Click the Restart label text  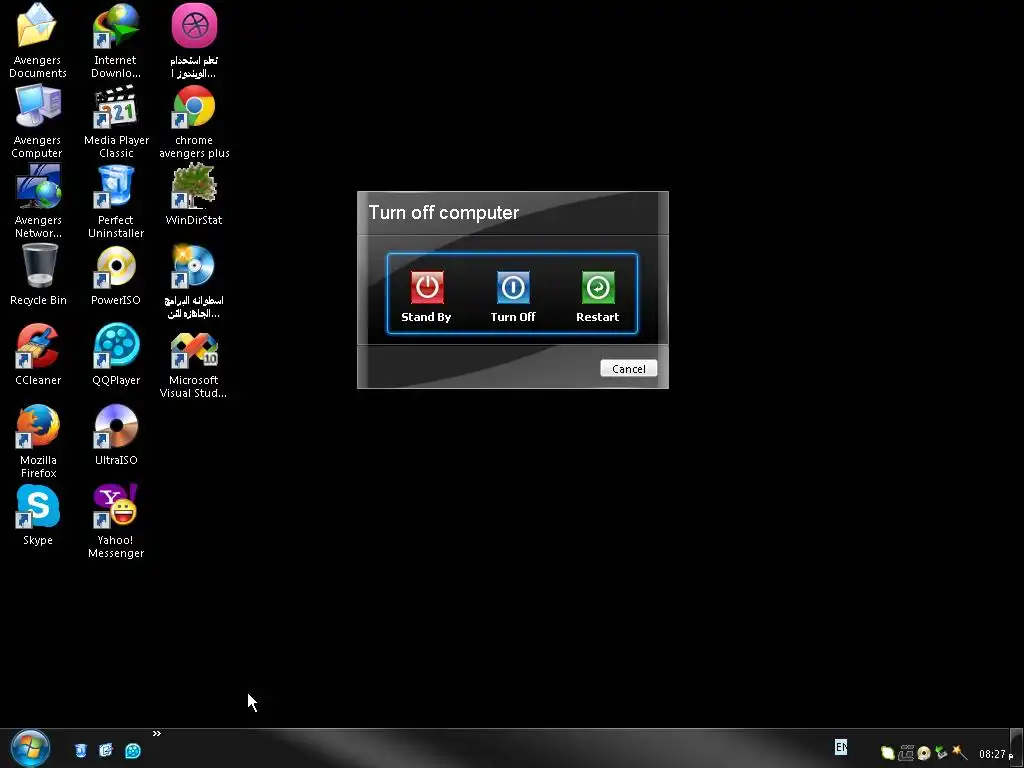pos(598,317)
